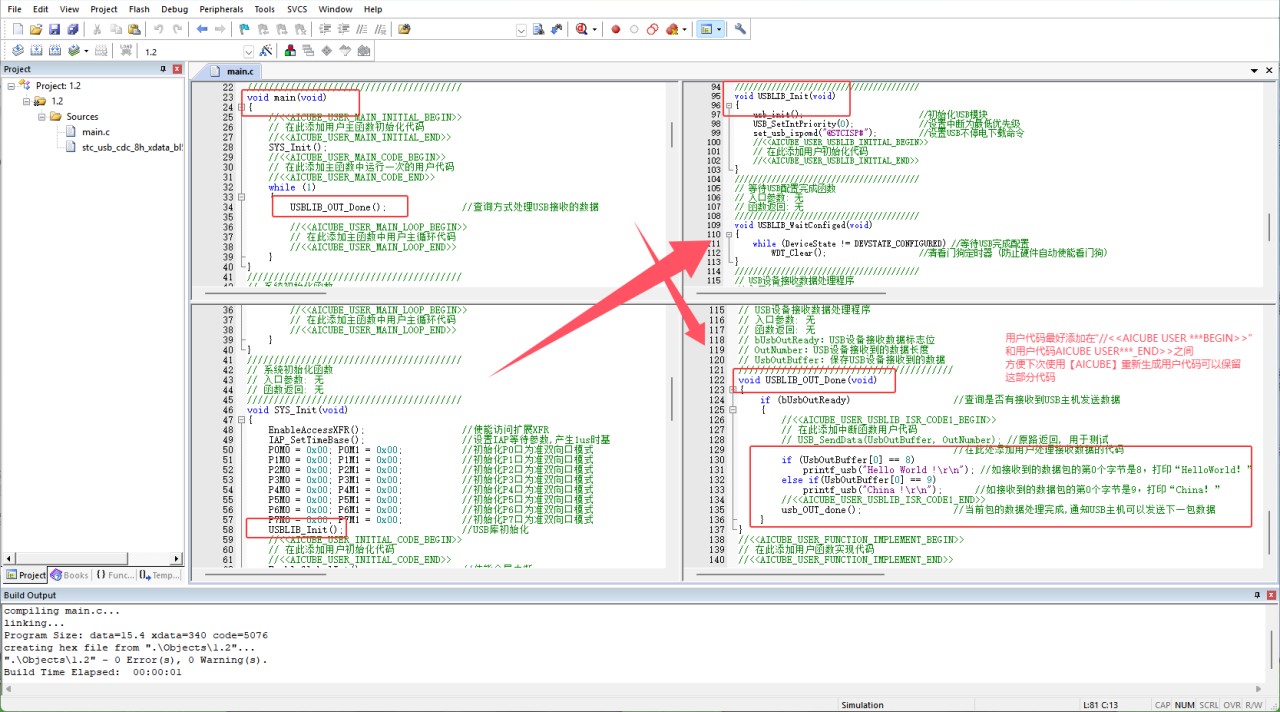Click the Insert/Remove Breakpoint red dot icon
The height and width of the screenshot is (712, 1280).
[616, 30]
